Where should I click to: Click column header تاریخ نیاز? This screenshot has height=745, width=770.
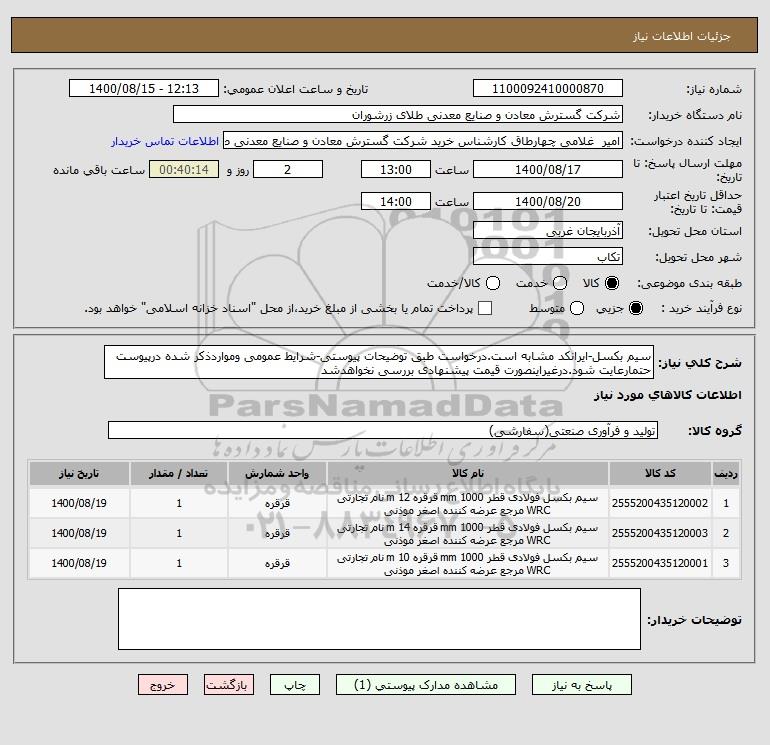pos(79,473)
